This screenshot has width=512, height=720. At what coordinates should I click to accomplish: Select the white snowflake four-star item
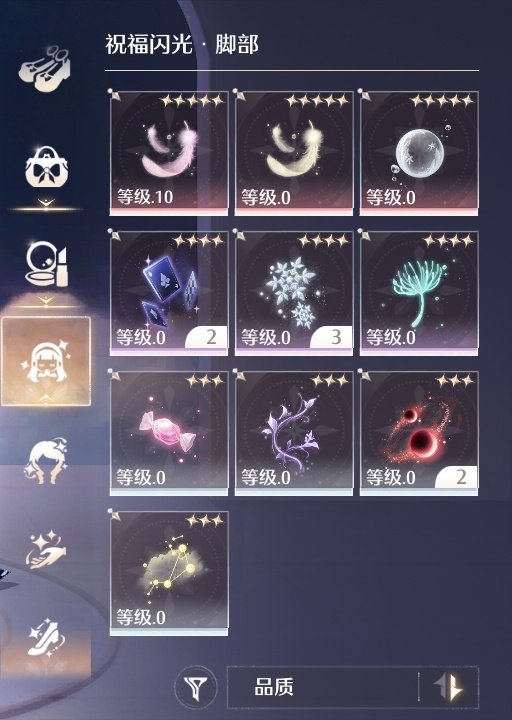coord(294,293)
